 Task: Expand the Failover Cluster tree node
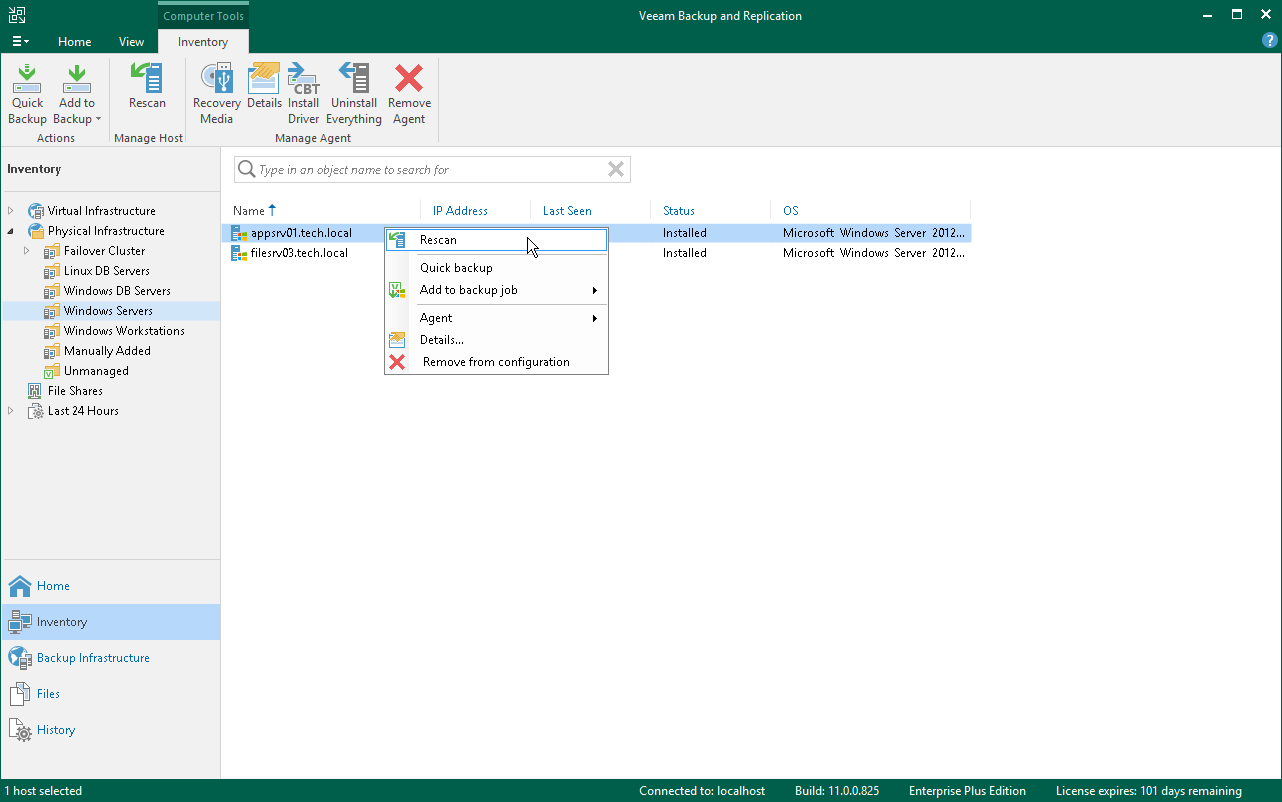(x=27, y=251)
